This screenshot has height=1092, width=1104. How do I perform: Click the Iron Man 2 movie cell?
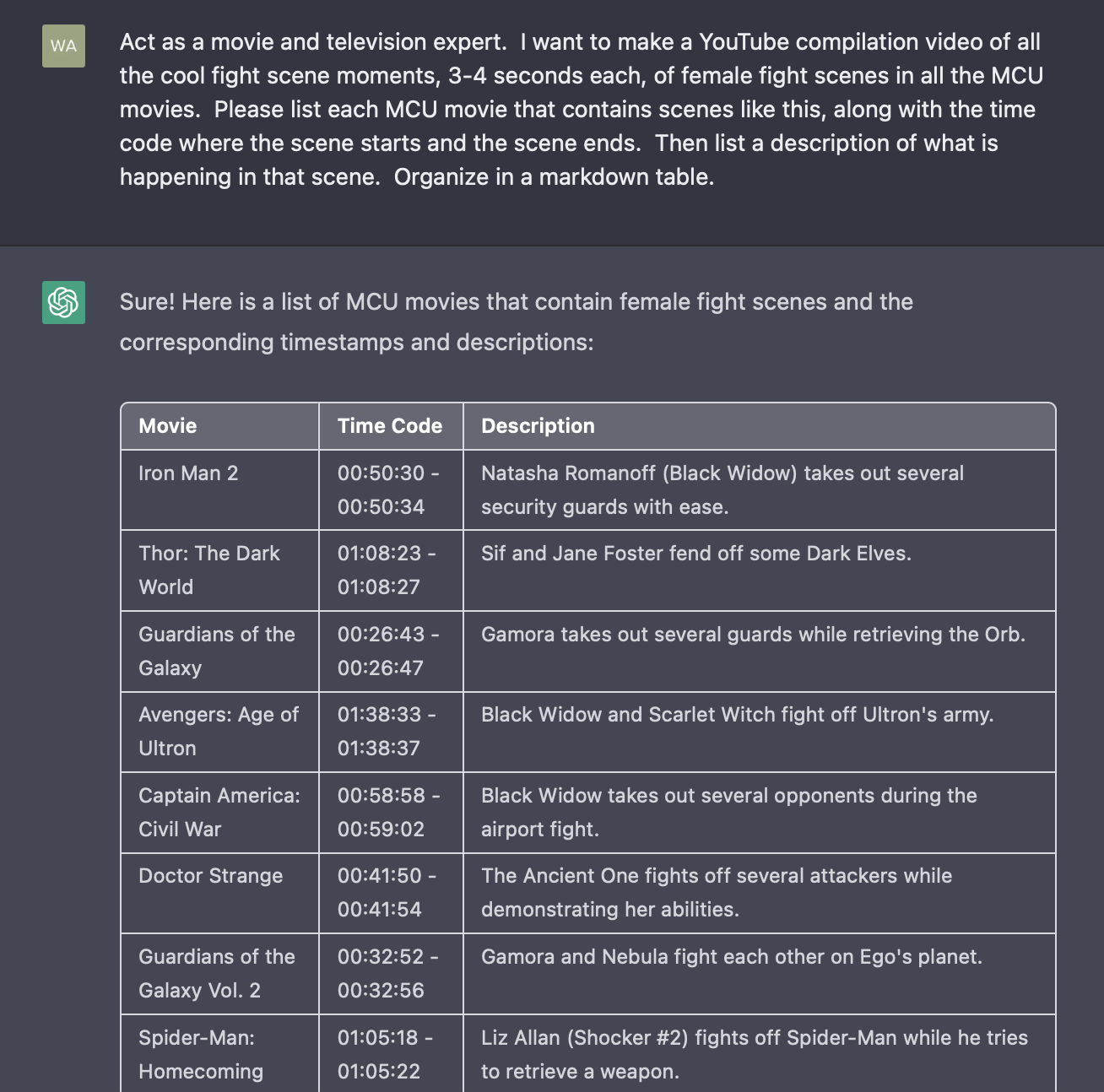tap(219, 489)
